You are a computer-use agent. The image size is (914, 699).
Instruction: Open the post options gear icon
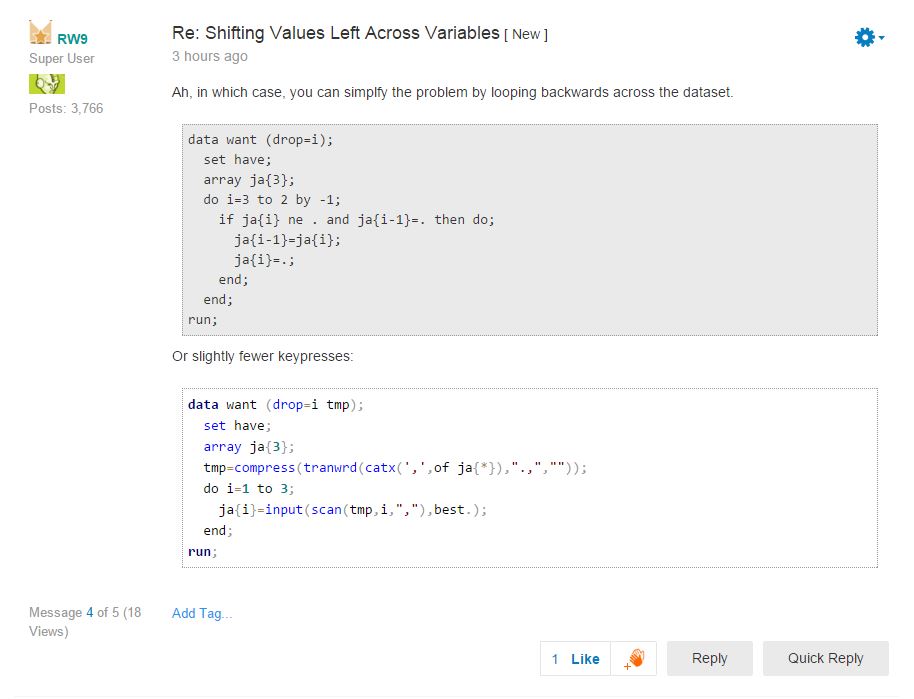(x=860, y=35)
